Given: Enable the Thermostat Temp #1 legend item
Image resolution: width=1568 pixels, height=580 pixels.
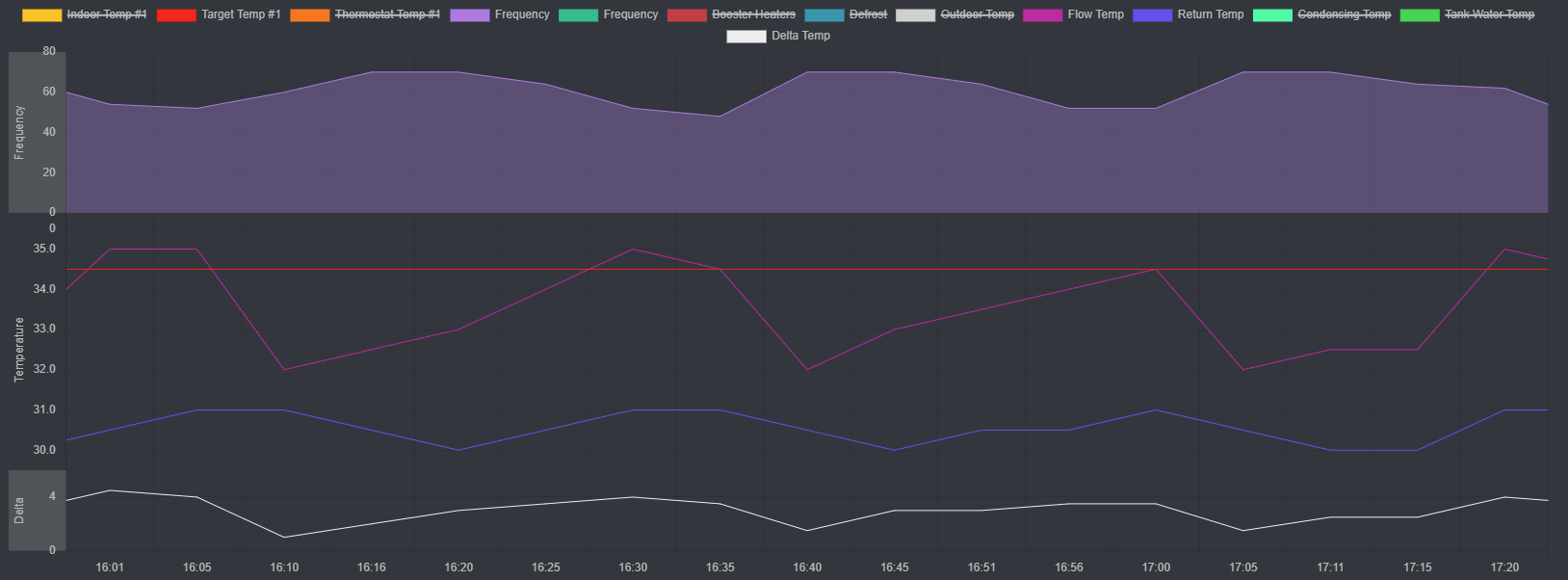Looking at the screenshot, I should [387, 14].
